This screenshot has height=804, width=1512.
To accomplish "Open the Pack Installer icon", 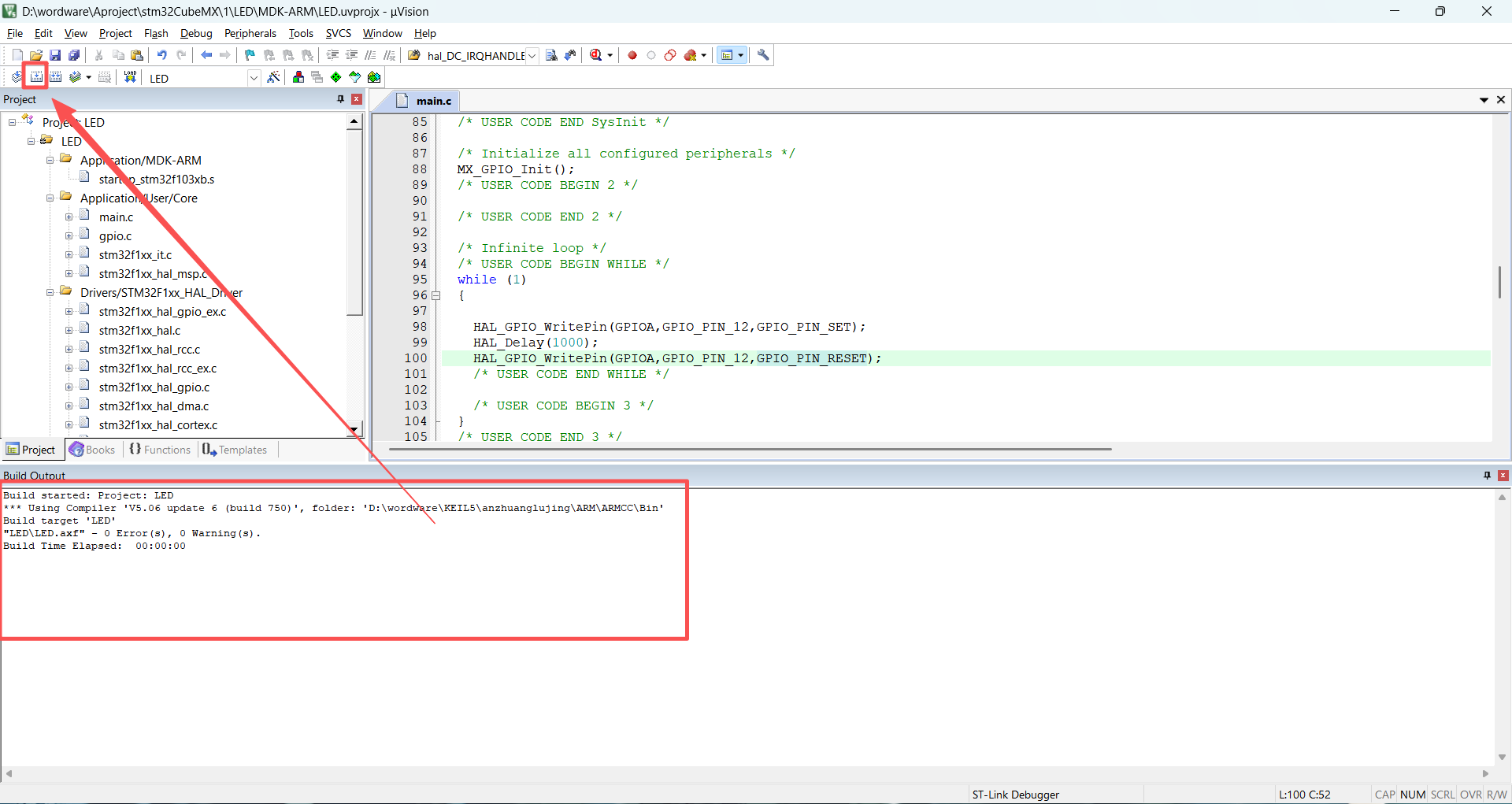I will (x=374, y=77).
